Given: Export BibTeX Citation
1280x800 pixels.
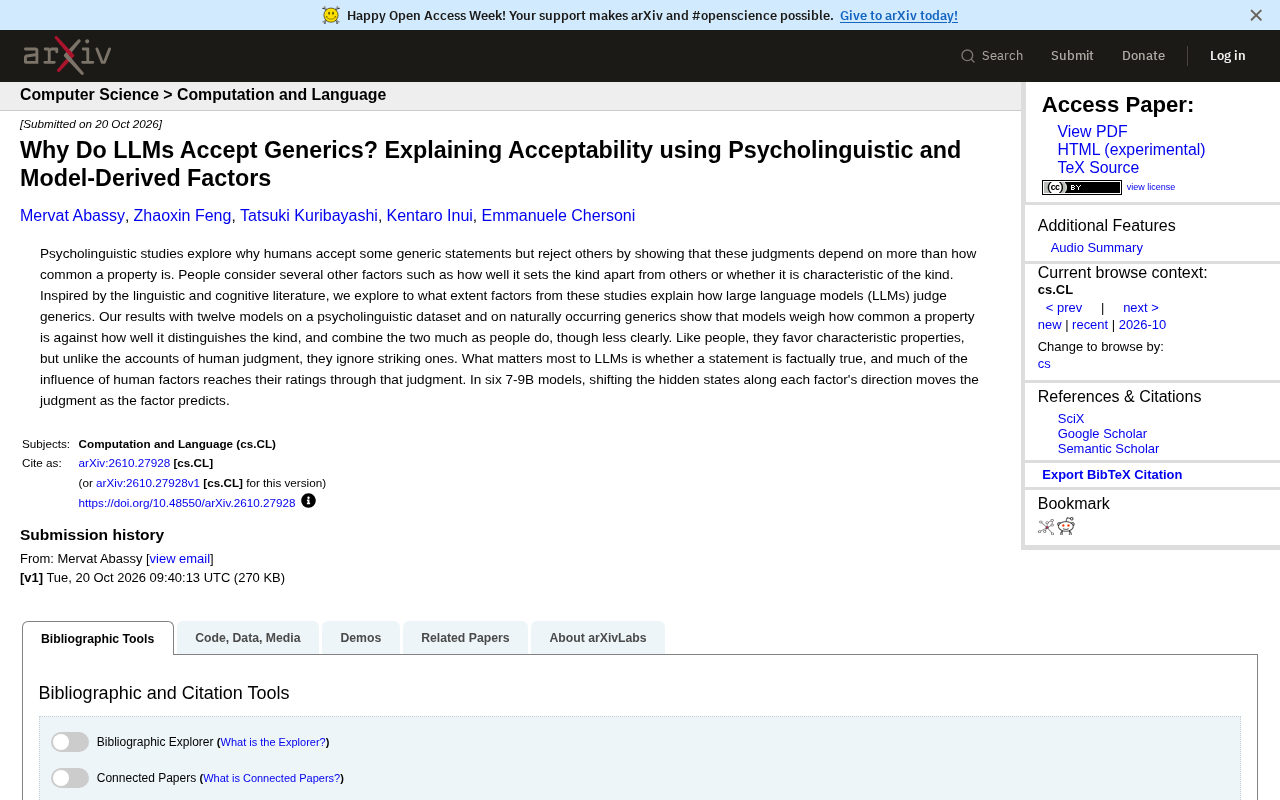Looking at the screenshot, I should (1112, 475).
